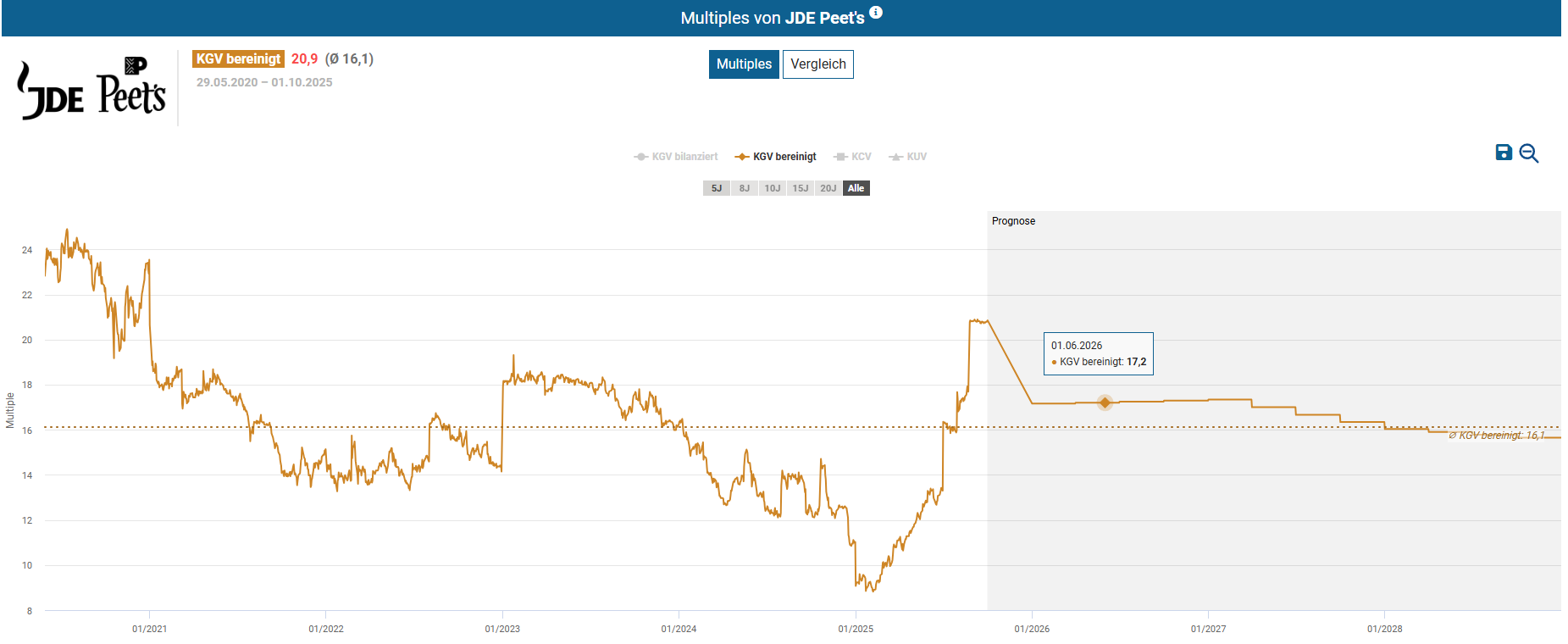
Task: Click the JDE Peet's company logo
Action: coord(91,89)
